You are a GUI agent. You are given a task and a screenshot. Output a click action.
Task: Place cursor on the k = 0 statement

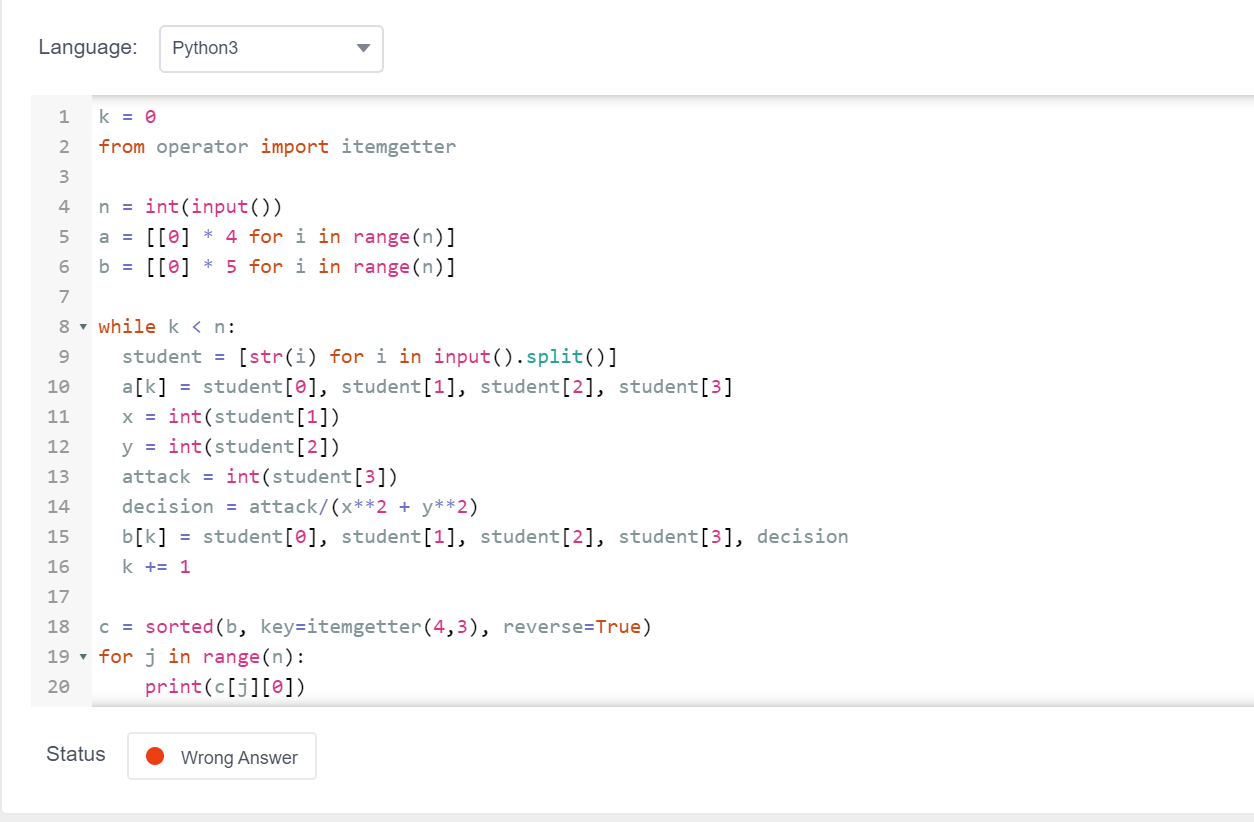tap(123, 116)
